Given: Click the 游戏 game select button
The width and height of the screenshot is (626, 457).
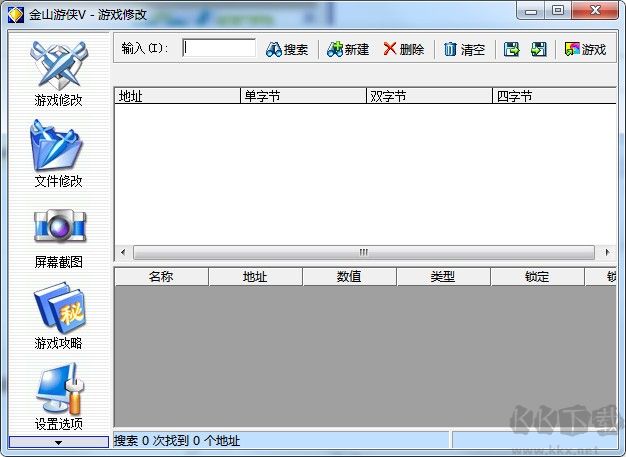Looking at the screenshot, I should tap(585, 49).
